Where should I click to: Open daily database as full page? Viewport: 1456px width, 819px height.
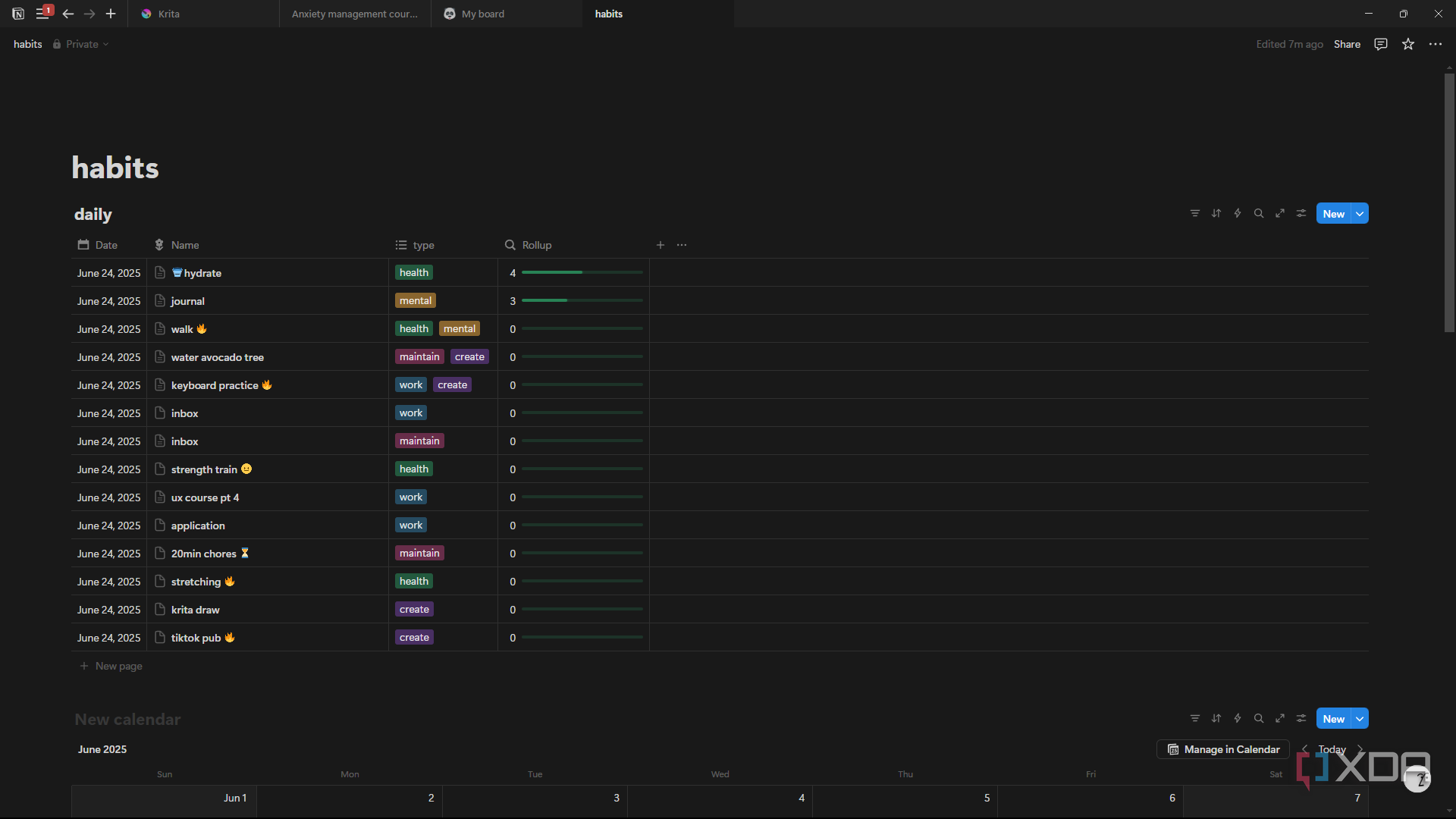(1280, 213)
